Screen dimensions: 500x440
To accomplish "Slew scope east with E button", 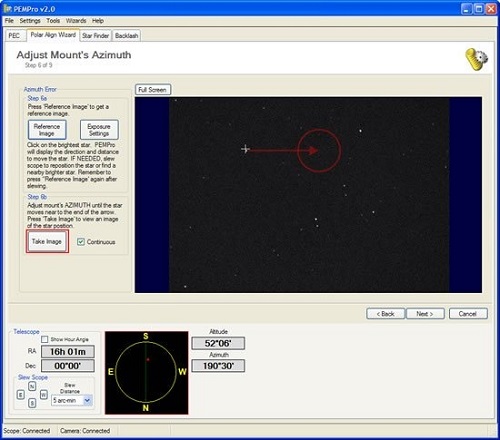I will click(x=21, y=395).
